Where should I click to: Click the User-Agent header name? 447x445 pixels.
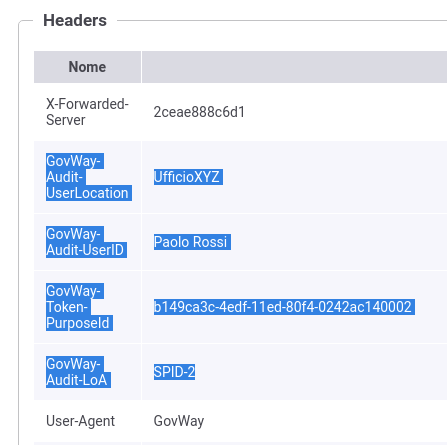(80, 421)
